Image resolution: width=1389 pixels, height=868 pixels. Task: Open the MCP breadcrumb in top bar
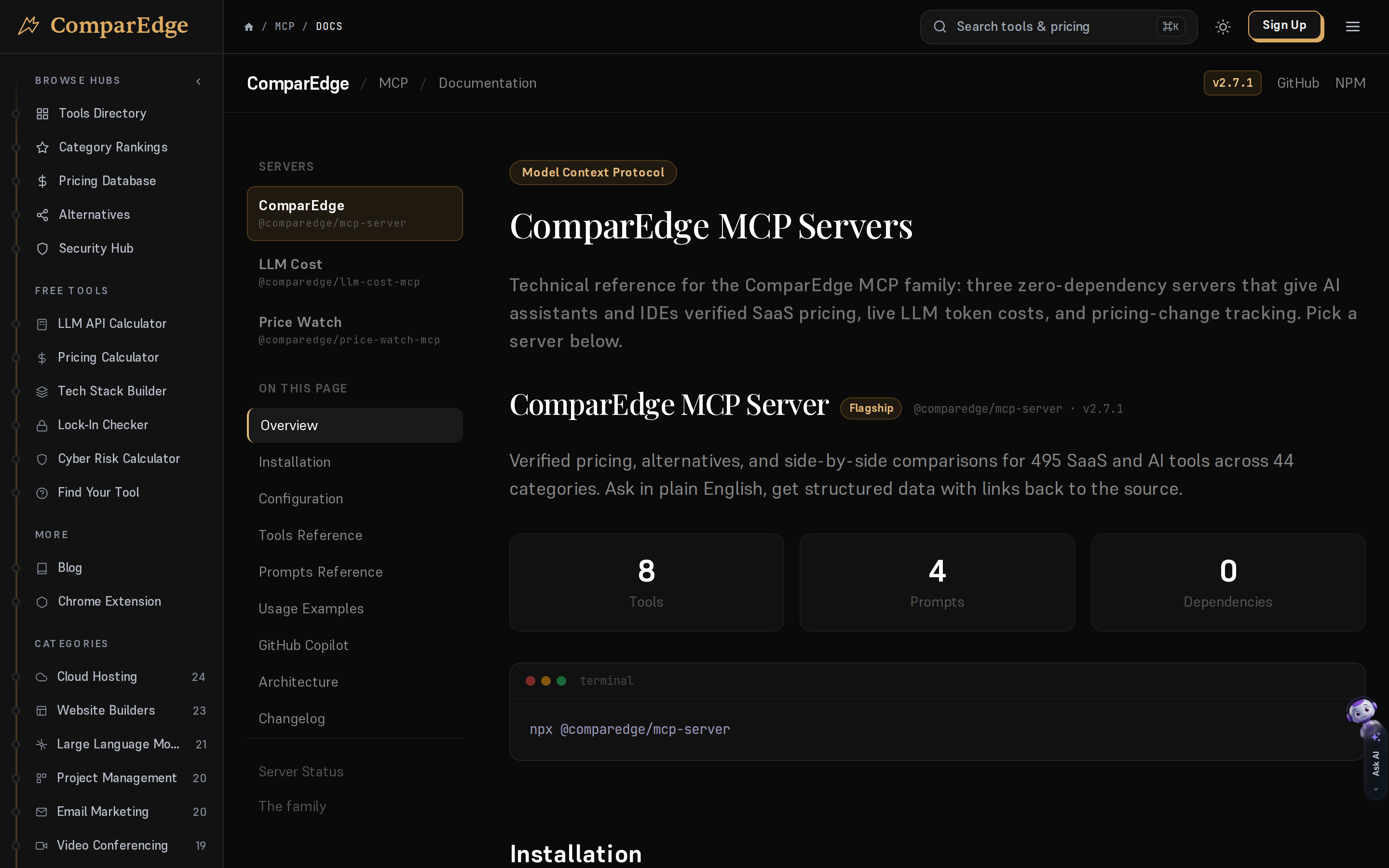pos(285,27)
